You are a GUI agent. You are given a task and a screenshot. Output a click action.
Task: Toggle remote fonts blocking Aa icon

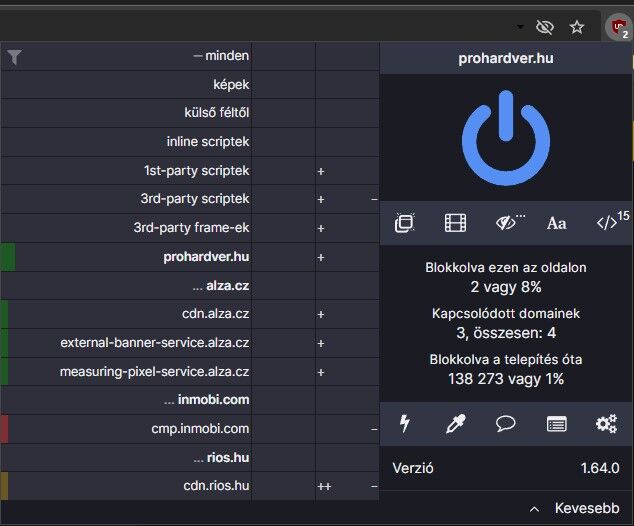coord(556,223)
